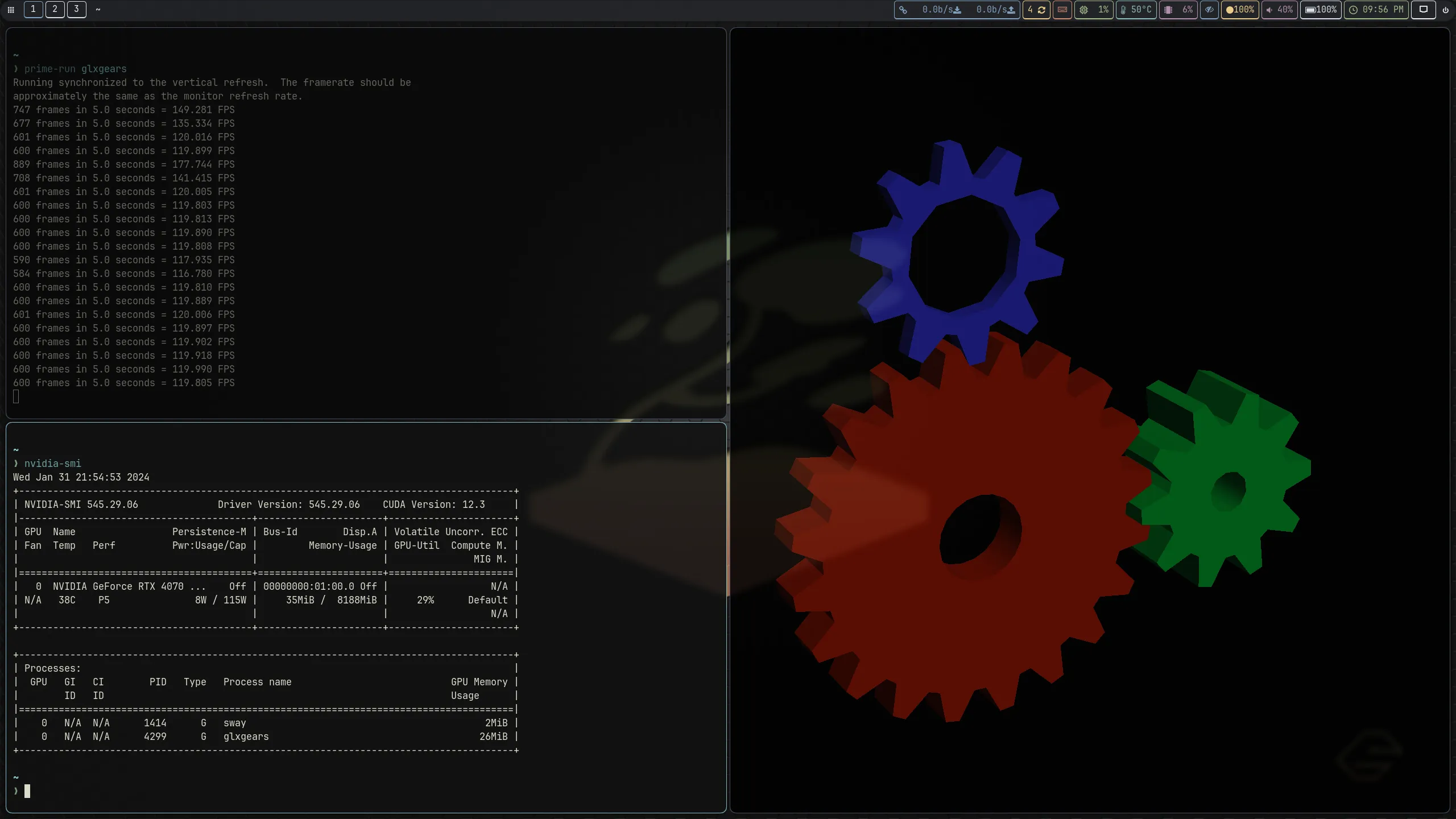Click the pending updates module showing 4
This screenshot has height=819, width=1456.
point(1036,10)
